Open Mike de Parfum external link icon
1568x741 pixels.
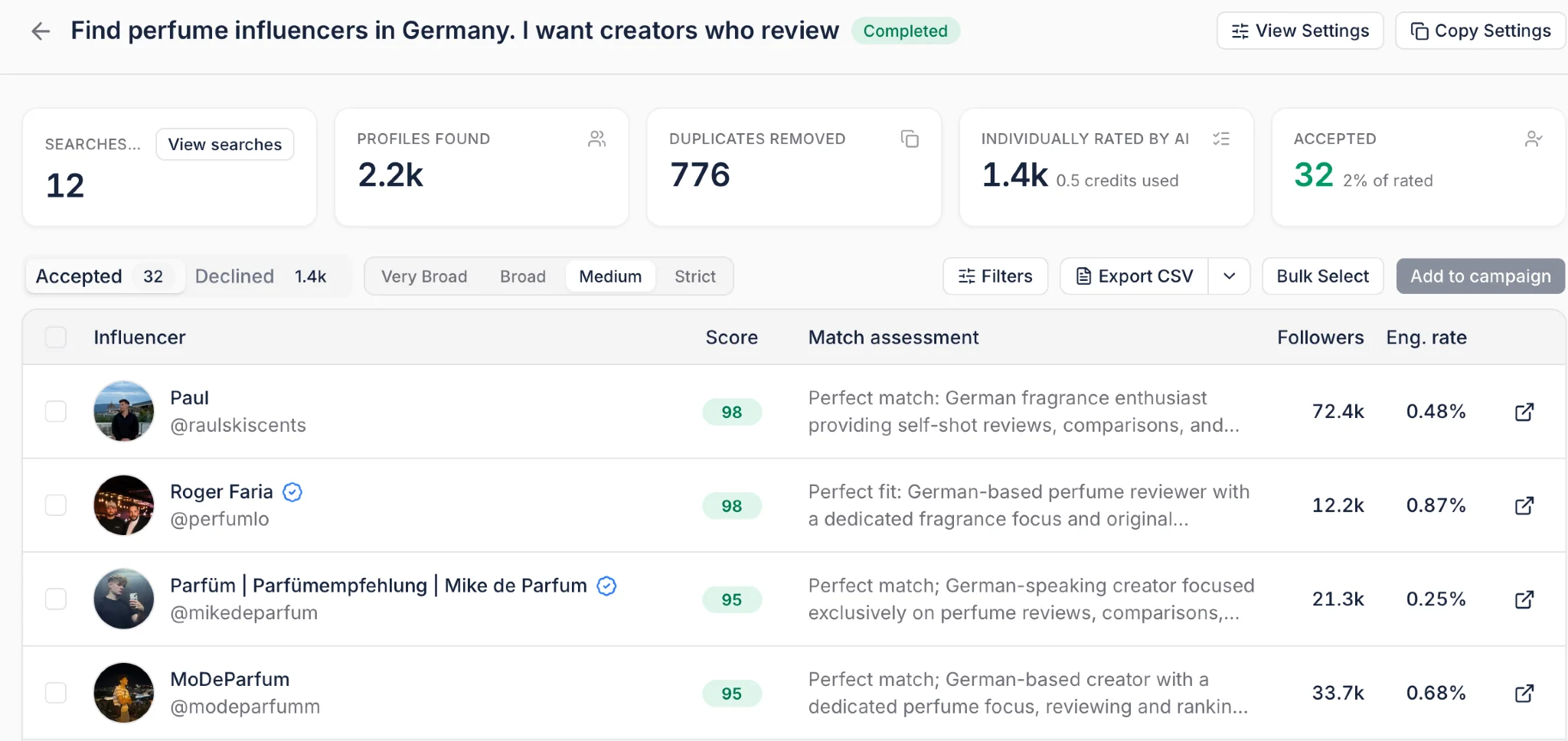(1524, 599)
